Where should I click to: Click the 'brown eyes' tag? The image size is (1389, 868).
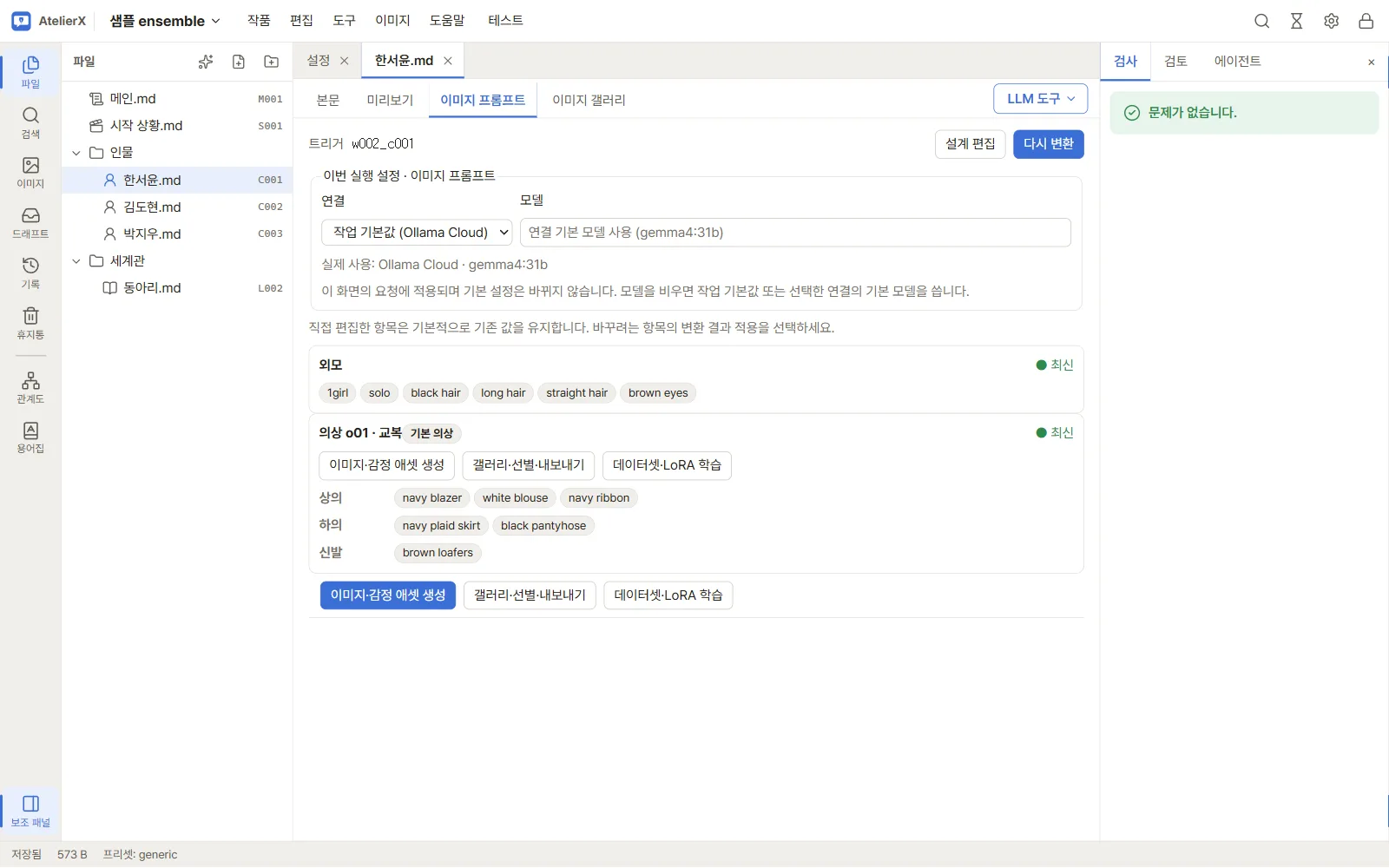click(x=658, y=393)
